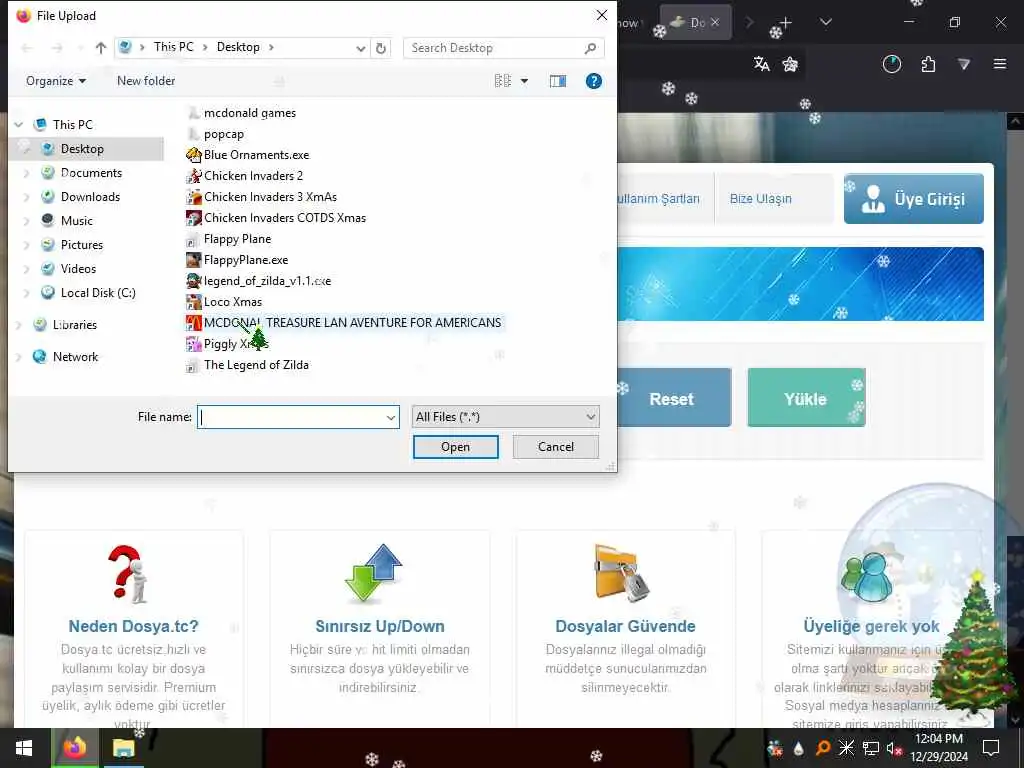The height and width of the screenshot is (768, 1024).
Task: Click the Piggly Xmas file icon
Action: tap(193, 344)
